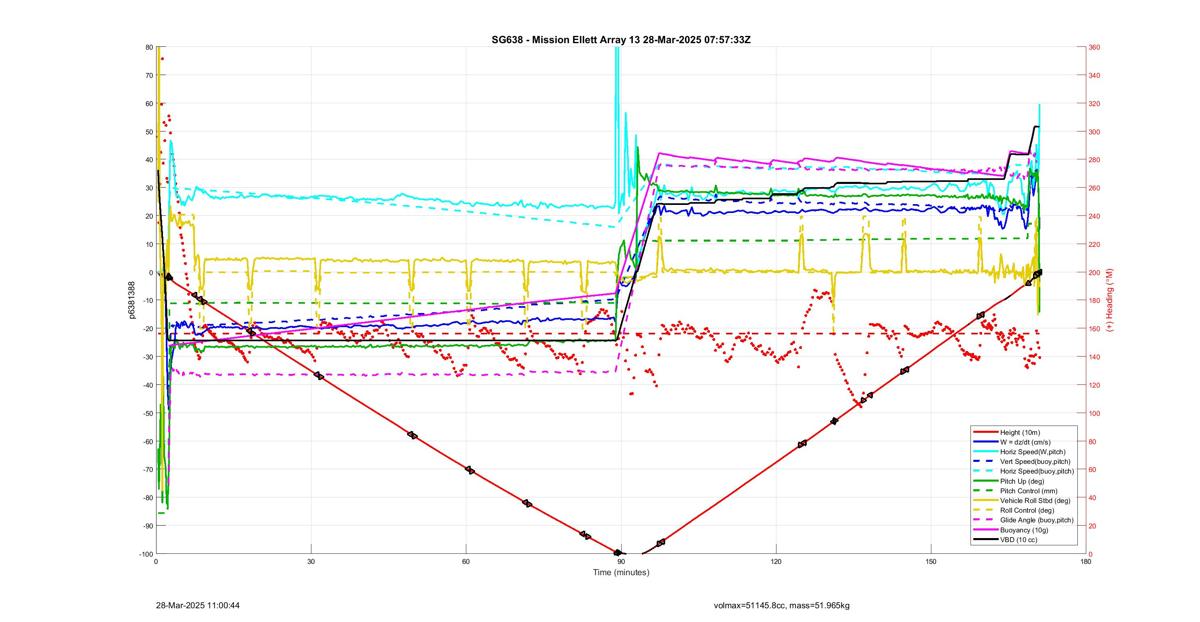1200x622 pixels.
Task: Click the time axis tick label "150"
Action: pyautogui.click(x=931, y=562)
